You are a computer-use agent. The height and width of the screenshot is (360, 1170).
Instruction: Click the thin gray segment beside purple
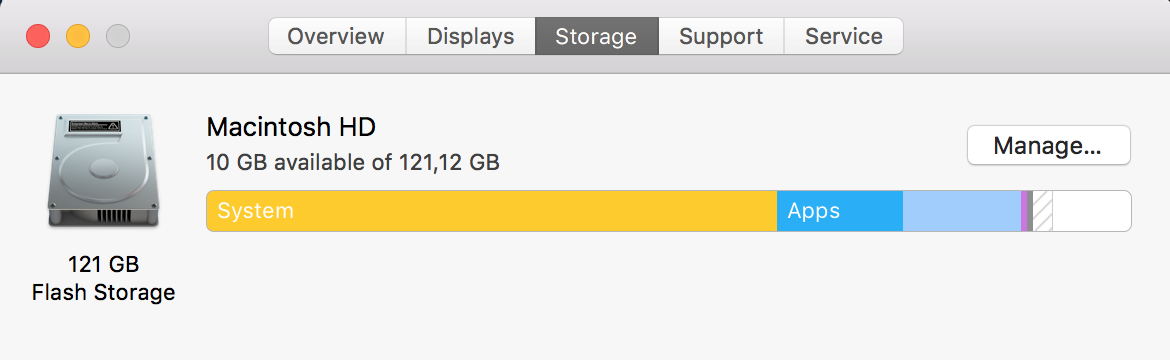point(1030,211)
